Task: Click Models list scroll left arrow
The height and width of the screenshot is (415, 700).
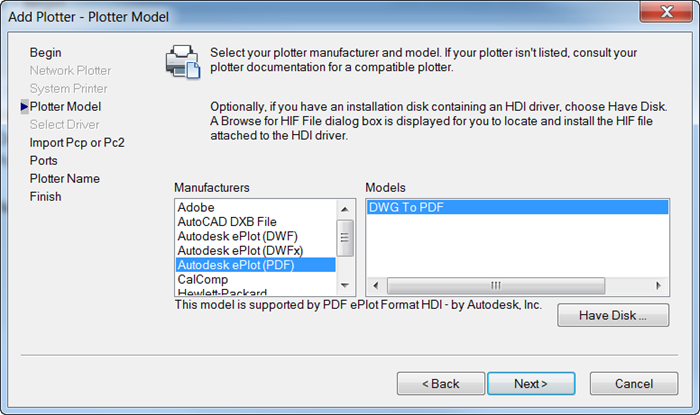Action: pyautogui.click(x=375, y=285)
